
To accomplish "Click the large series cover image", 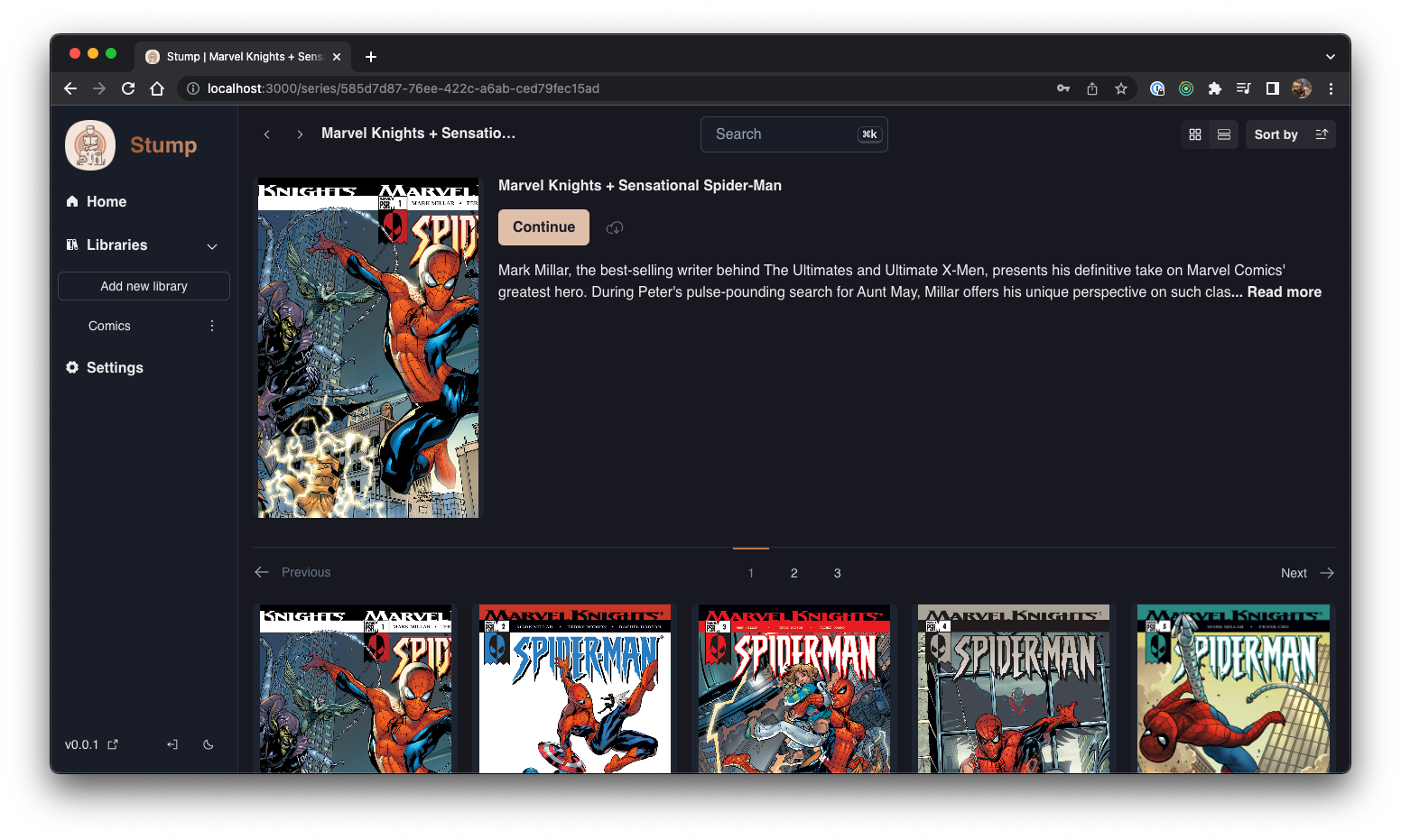I will (368, 348).
